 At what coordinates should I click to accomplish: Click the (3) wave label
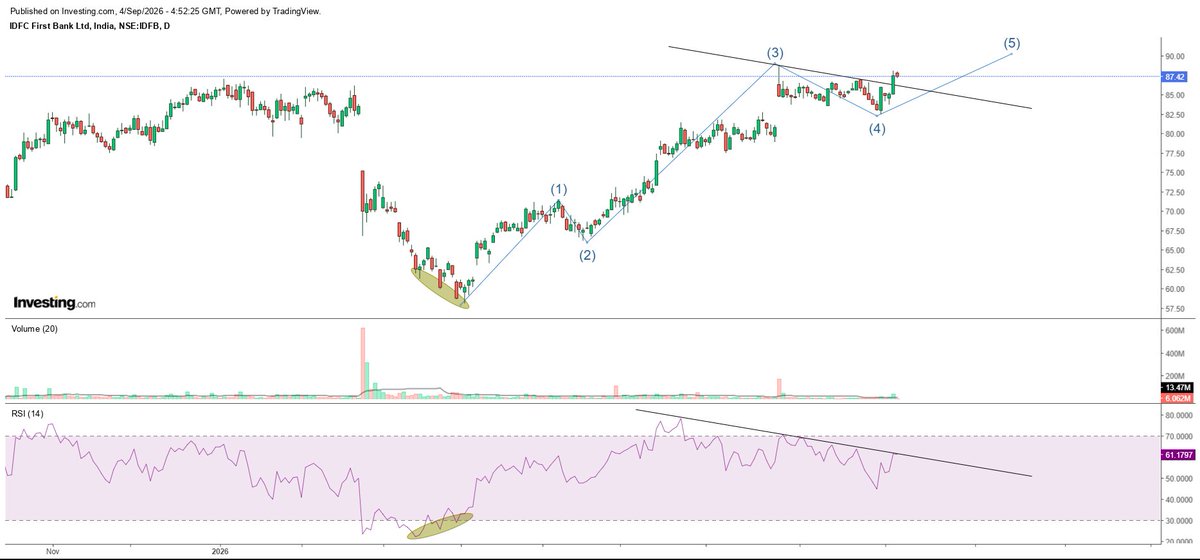(x=775, y=52)
